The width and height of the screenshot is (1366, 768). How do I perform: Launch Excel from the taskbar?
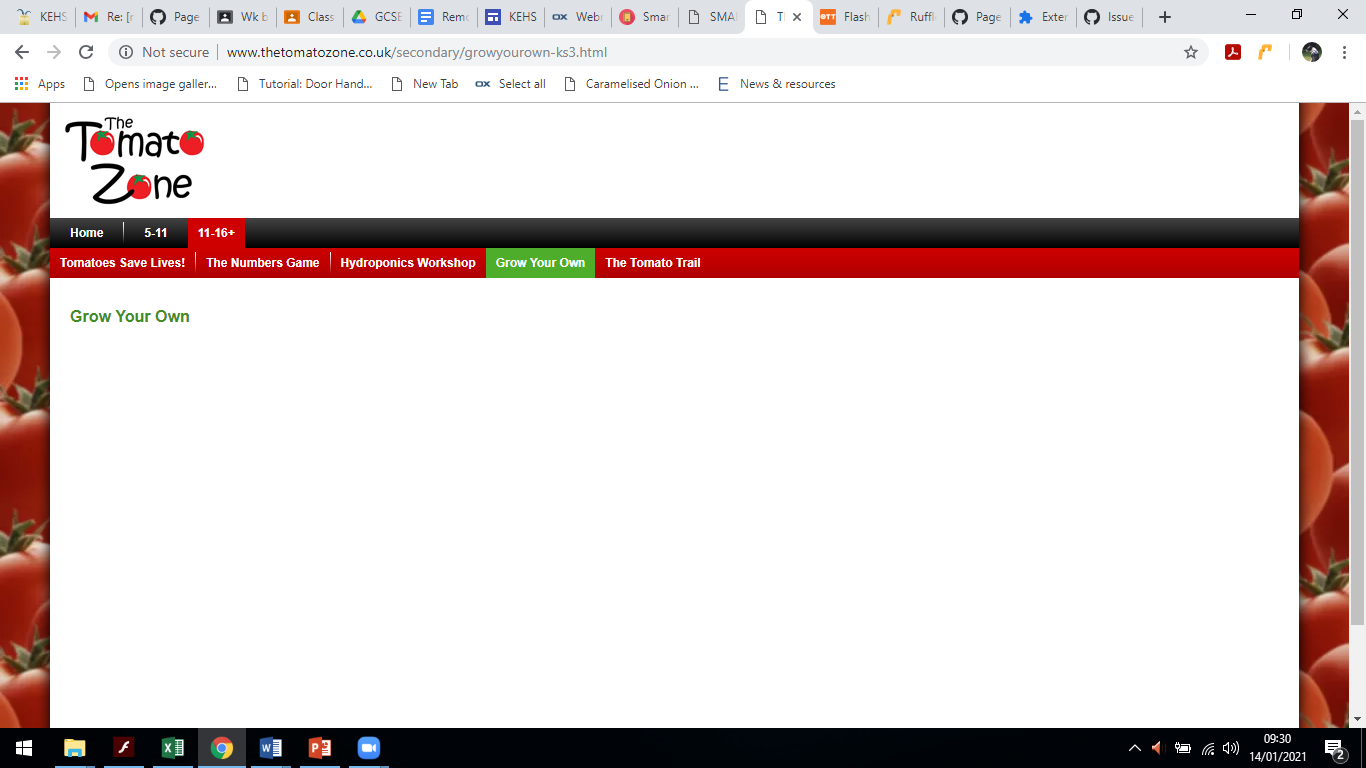point(172,747)
